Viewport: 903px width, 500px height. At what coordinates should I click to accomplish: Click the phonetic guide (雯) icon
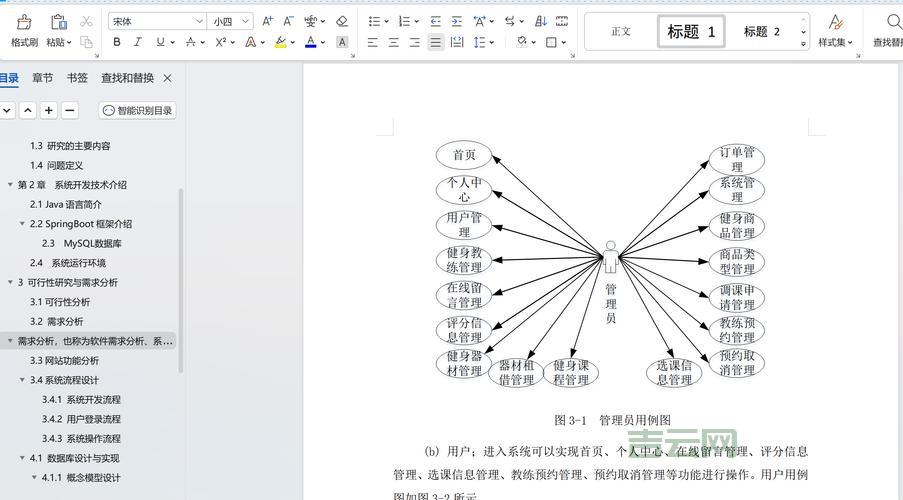[310, 21]
